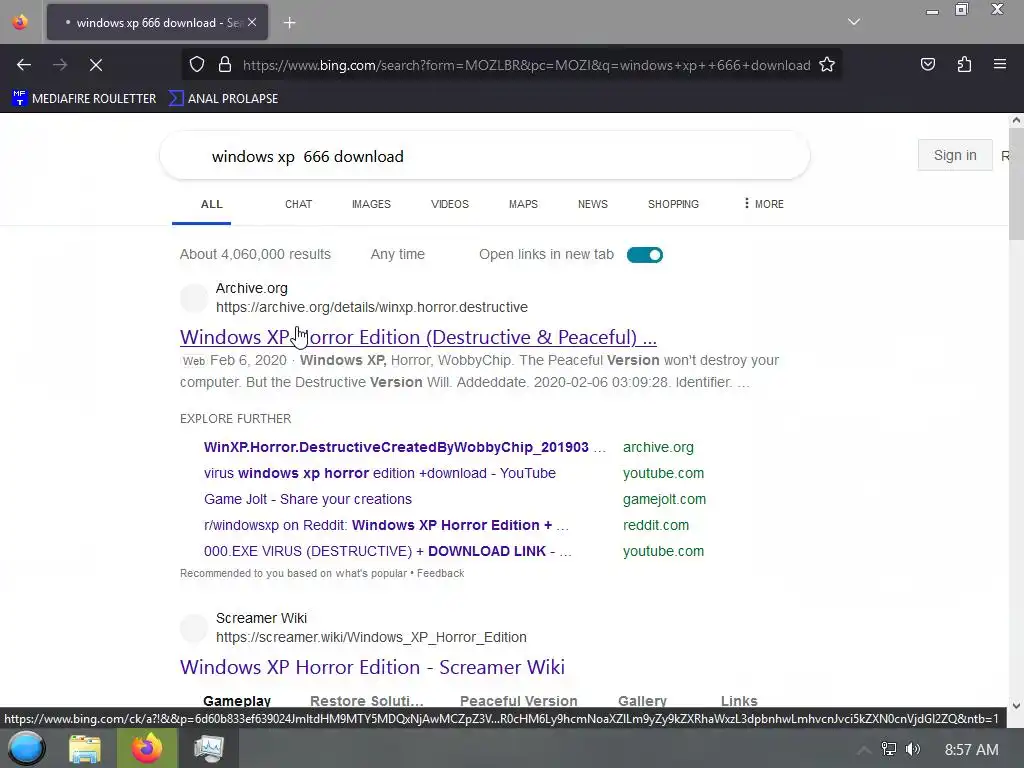Switch to the MAPS tab
Viewport: 1024px width, 768px height.
pos(523,204)
